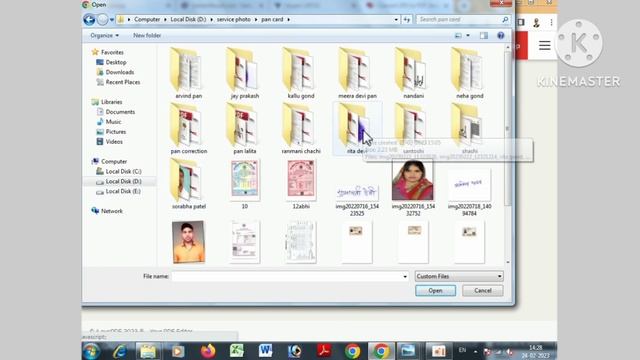Open Adobe Reader from taskbar
Viewport: 640px width, 360px height.
click(x=324, y=351)
